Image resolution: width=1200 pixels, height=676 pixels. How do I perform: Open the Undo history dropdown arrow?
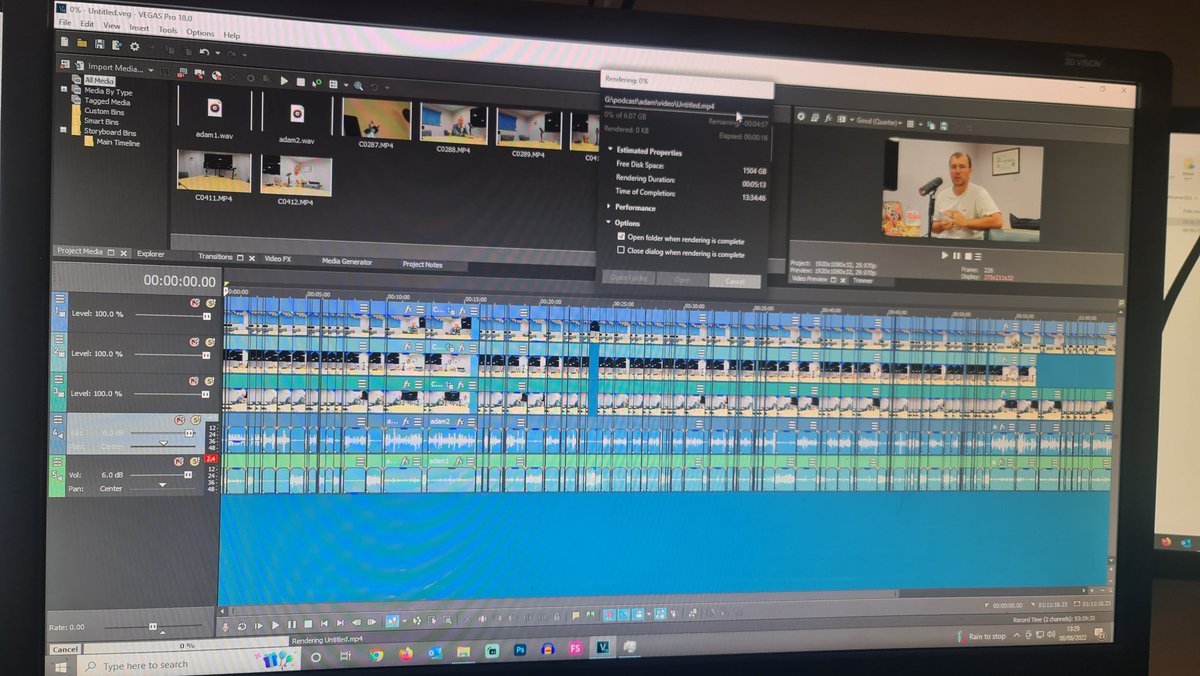(x=217, y=51)
